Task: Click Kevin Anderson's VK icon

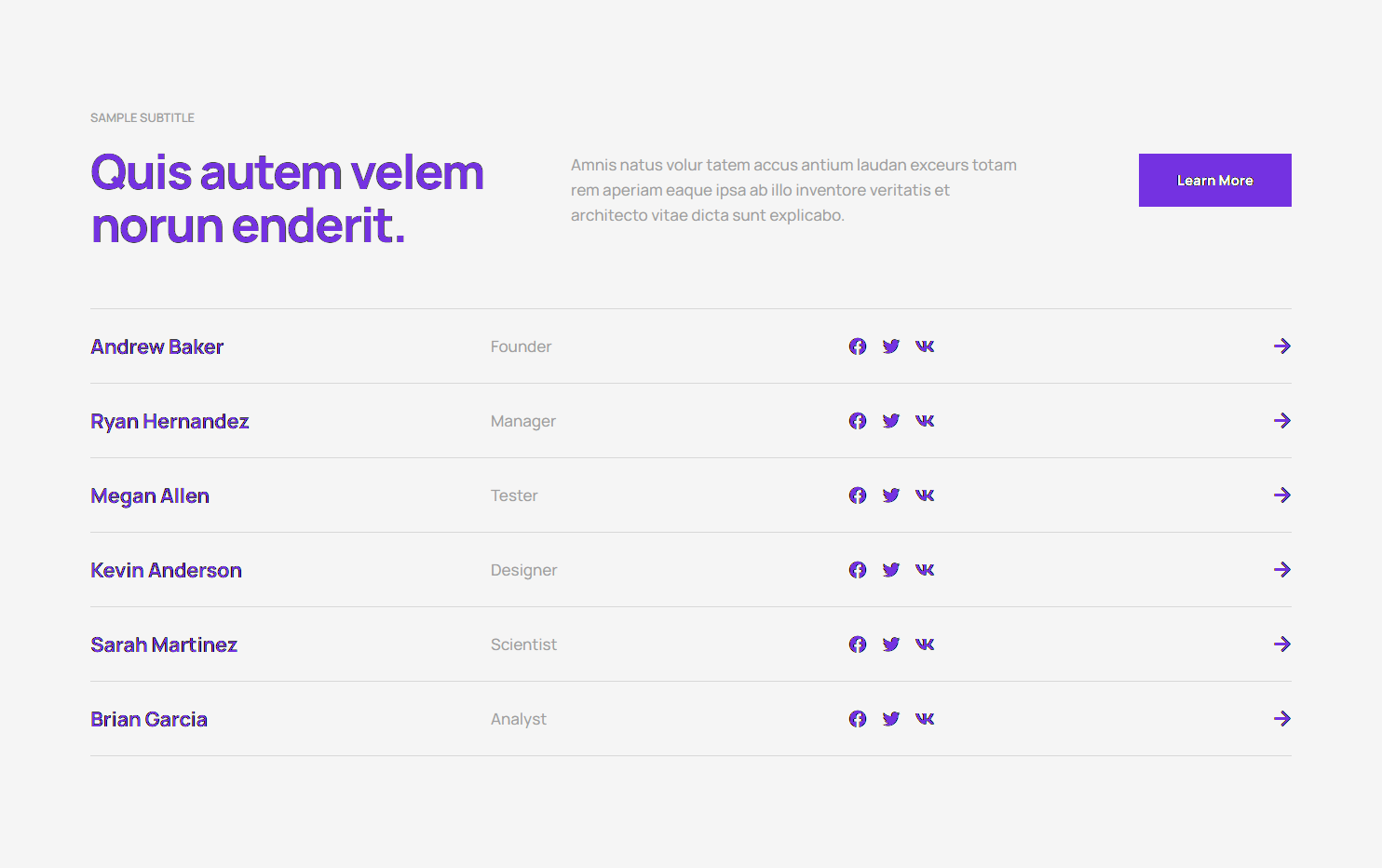Action: pyautogui.click(x=925, y=570)
